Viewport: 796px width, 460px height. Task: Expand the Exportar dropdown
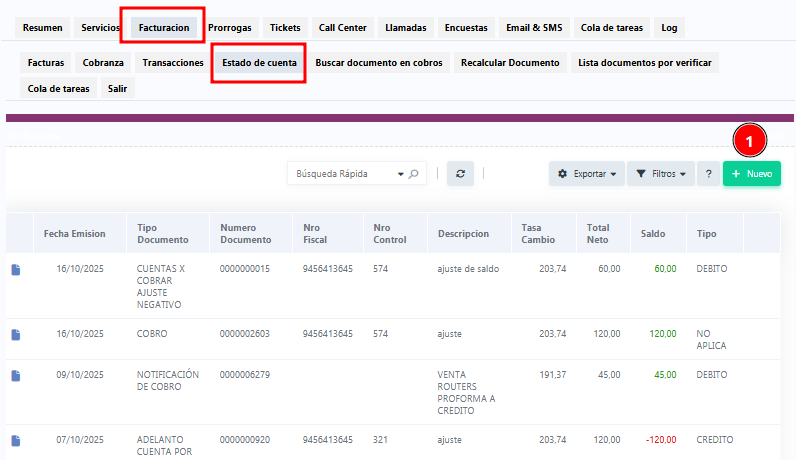pyautogui.click(x=587, y=173)
